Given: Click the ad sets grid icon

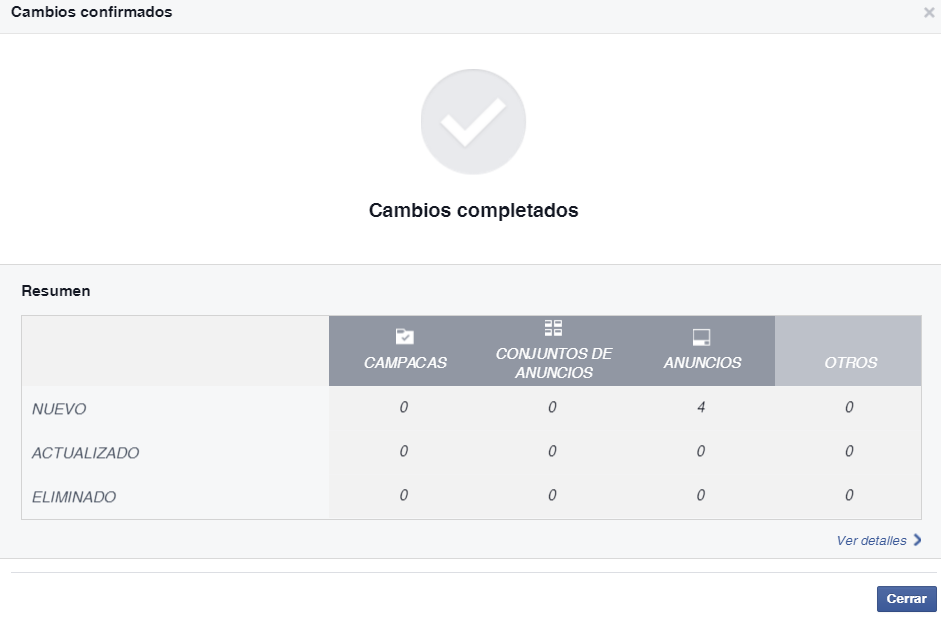Looking at the screenshot, I should 553,328.
